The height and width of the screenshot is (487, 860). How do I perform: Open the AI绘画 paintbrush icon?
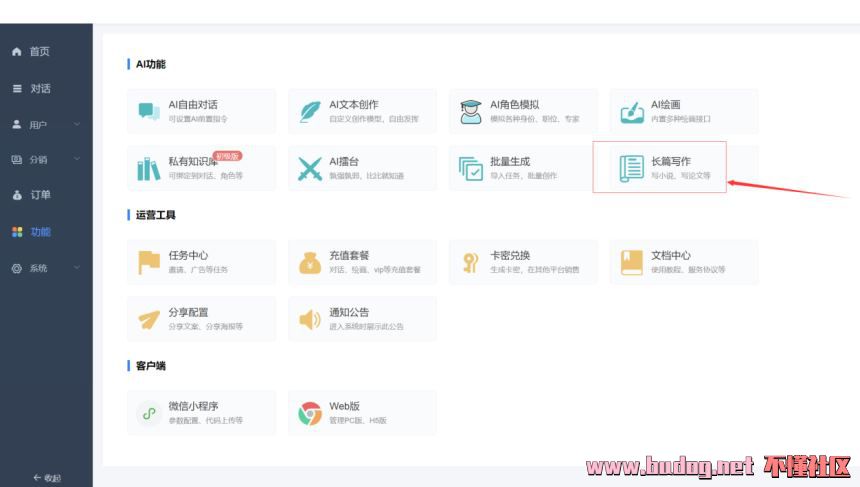[632, 112]
